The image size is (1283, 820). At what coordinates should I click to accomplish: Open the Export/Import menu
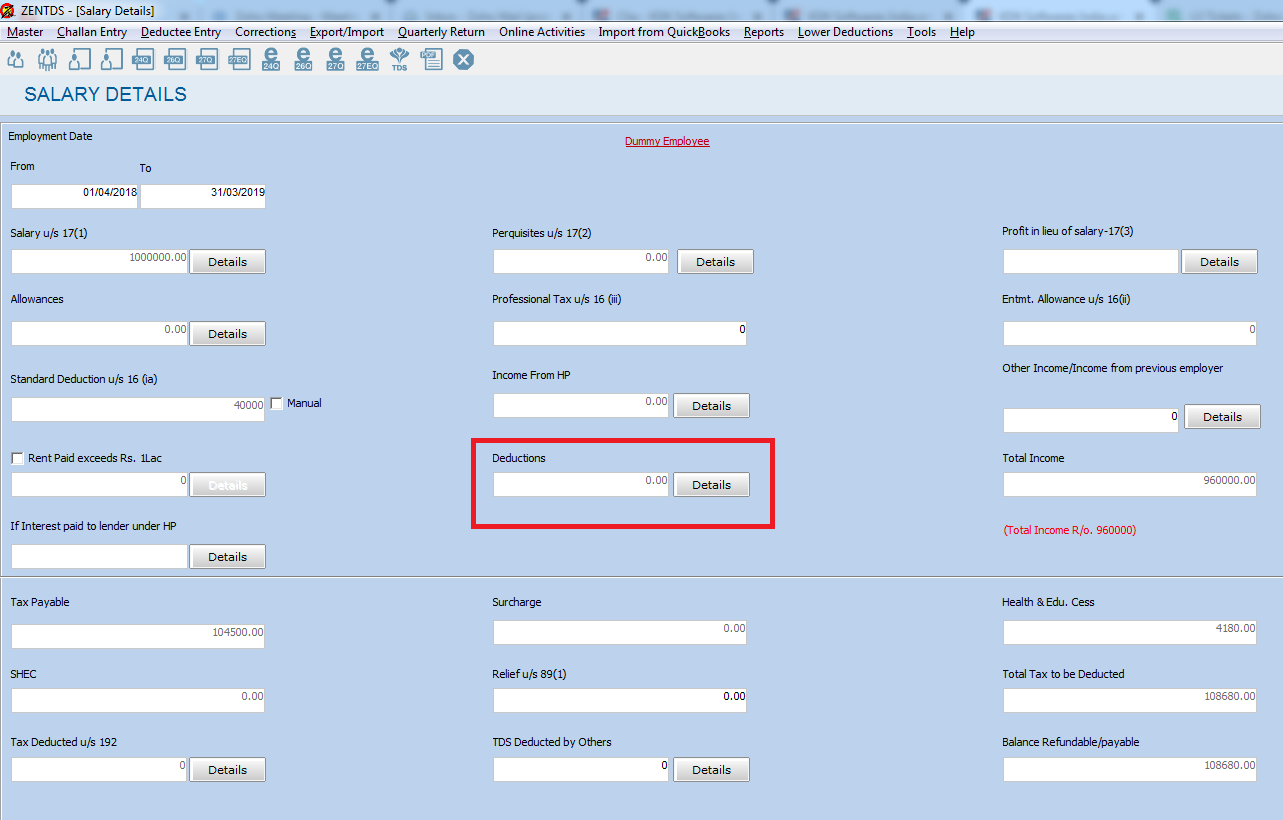(x=347, y=32)
